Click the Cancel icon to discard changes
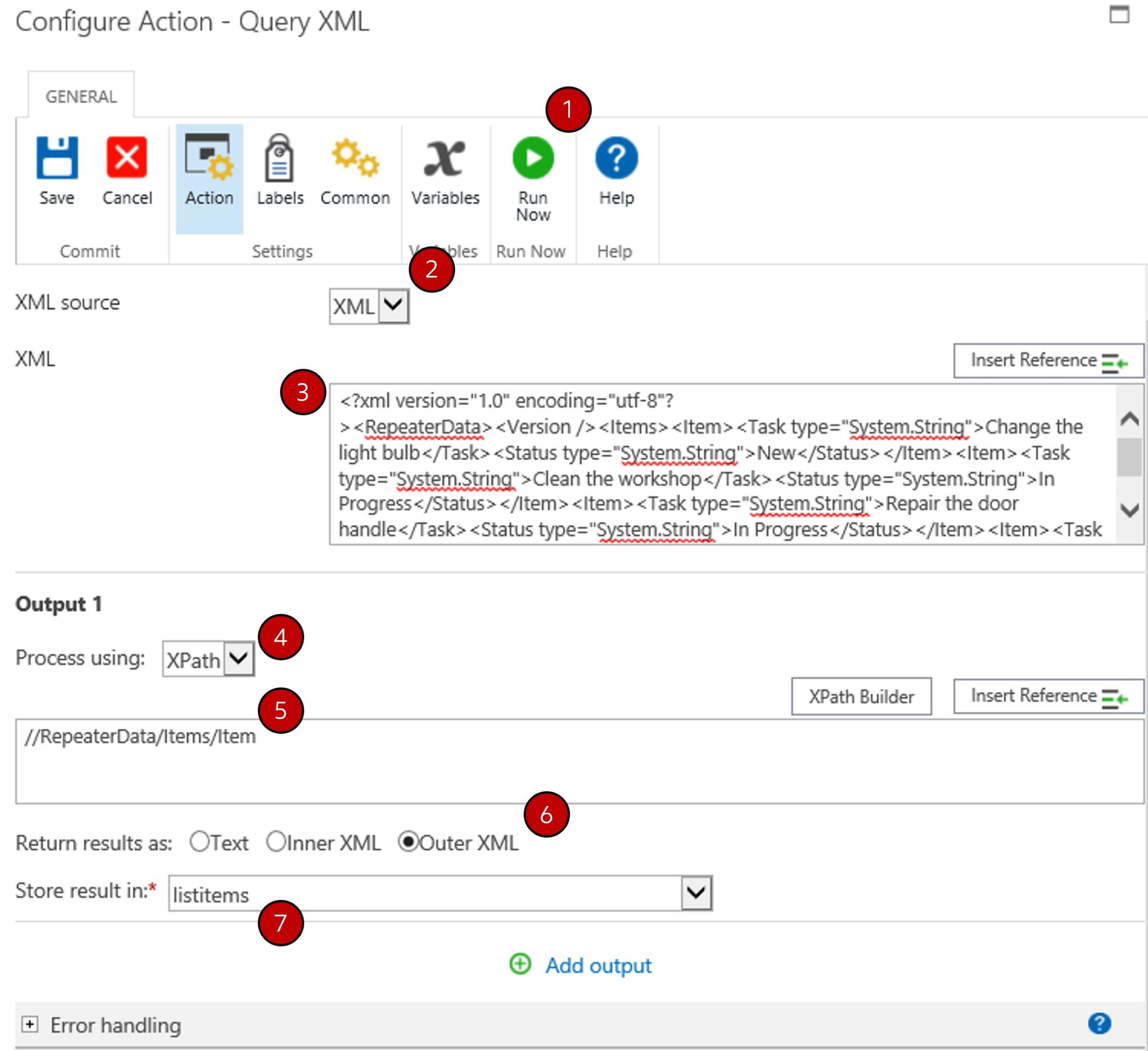Screen dimensions: 1148x1051 coord(127,158)
